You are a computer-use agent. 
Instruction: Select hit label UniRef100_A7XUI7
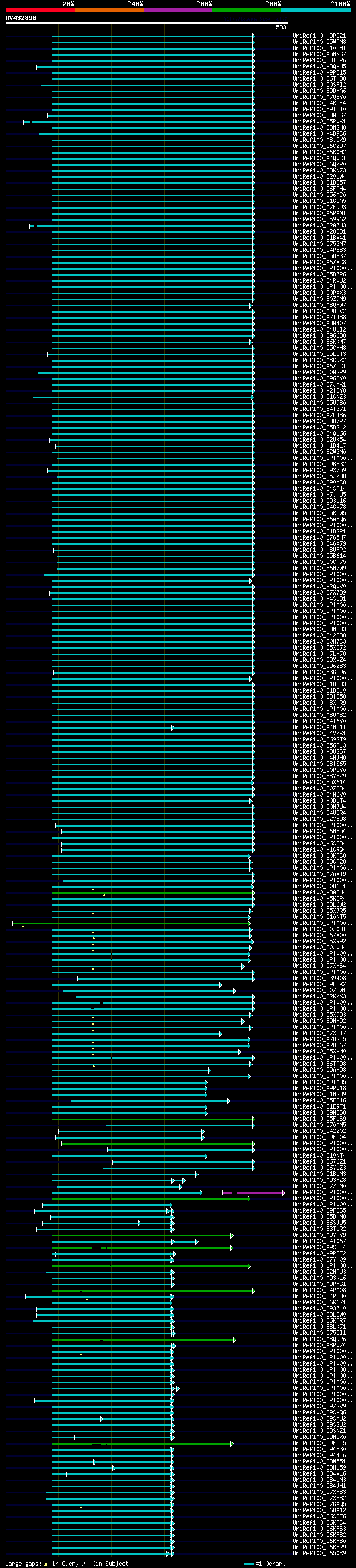pyautogui.click(x=319, y=1033)
